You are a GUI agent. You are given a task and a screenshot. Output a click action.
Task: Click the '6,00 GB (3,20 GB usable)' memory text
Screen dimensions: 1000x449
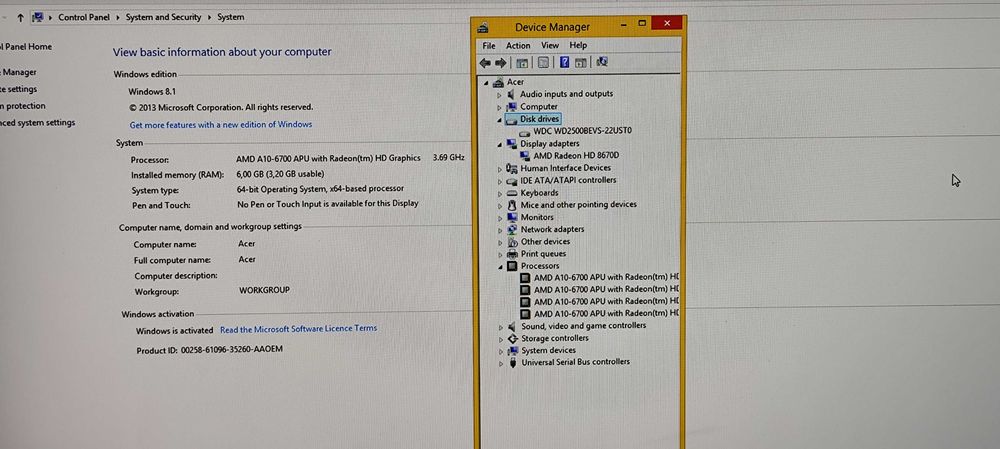tap(280, 174)
